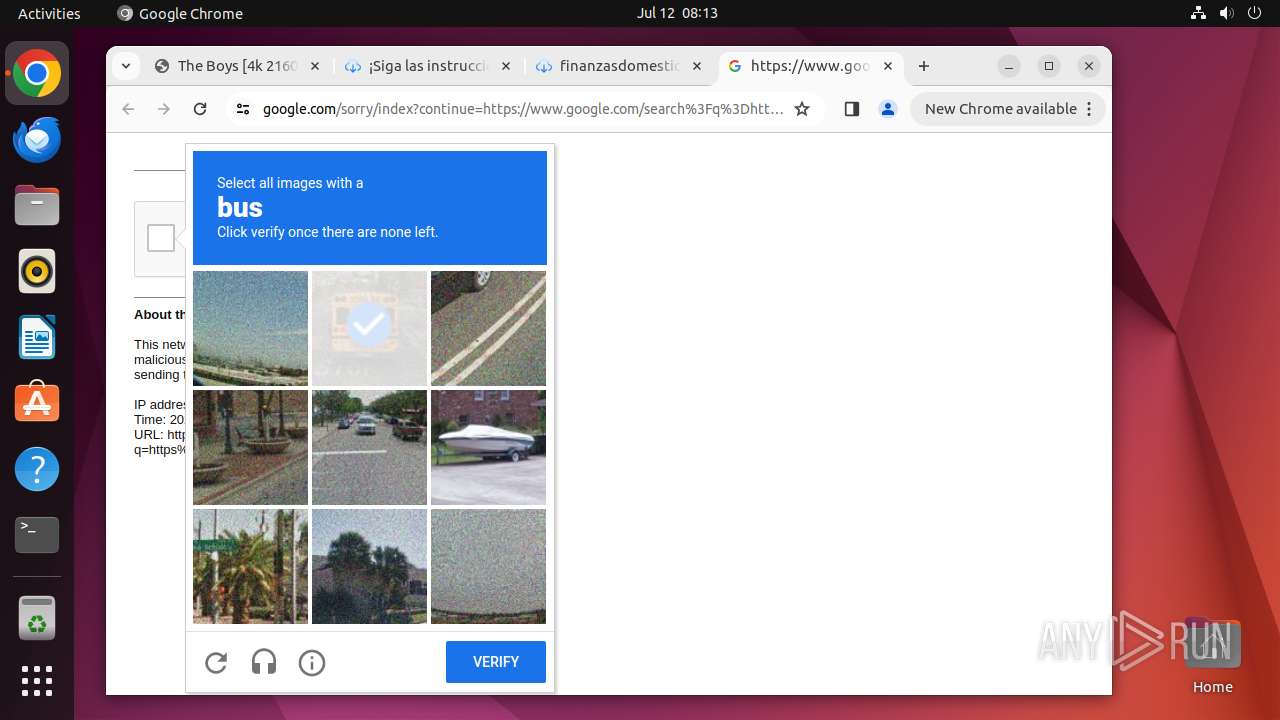Close the ¡Siga las instrucciones tab

(505, 66)
